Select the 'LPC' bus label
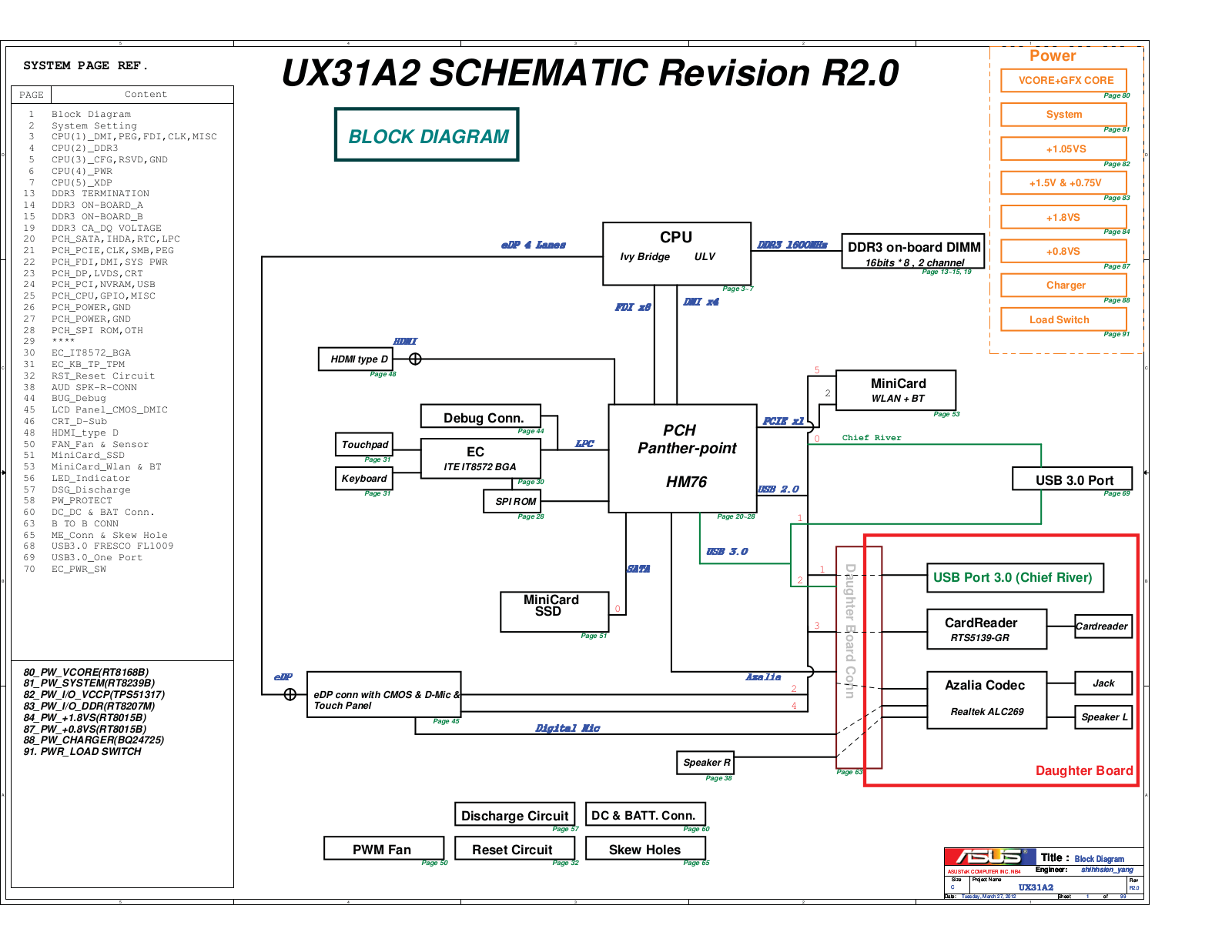The height and width of the screenshot is (952, 1232). [x=584, y=443]
